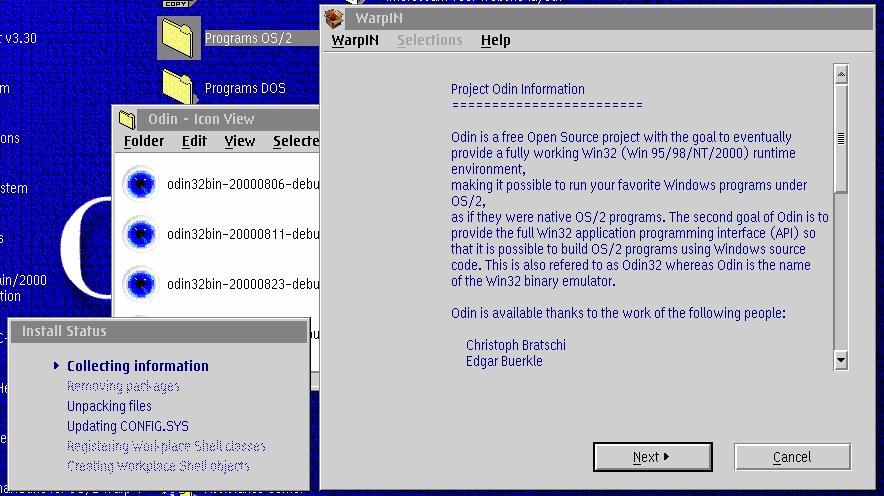Click the Programs OS/2 label on desktop

point(248,38)
